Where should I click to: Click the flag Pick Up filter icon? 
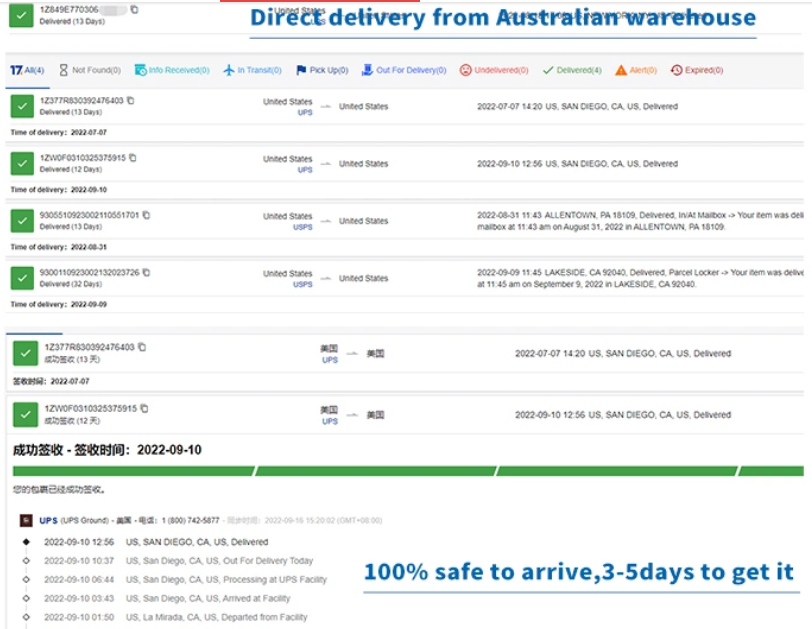[301, 71]
